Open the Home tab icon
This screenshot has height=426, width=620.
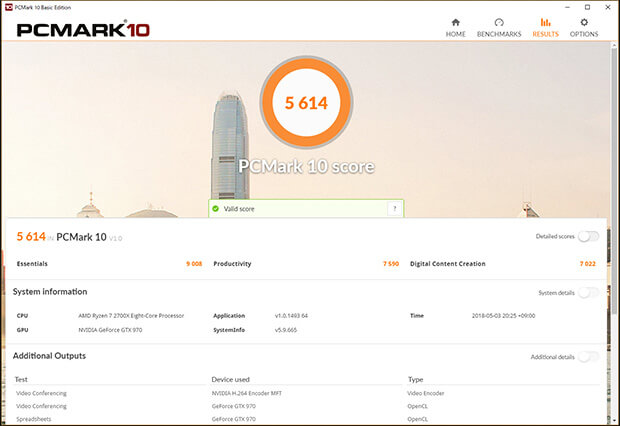point(456,22)
